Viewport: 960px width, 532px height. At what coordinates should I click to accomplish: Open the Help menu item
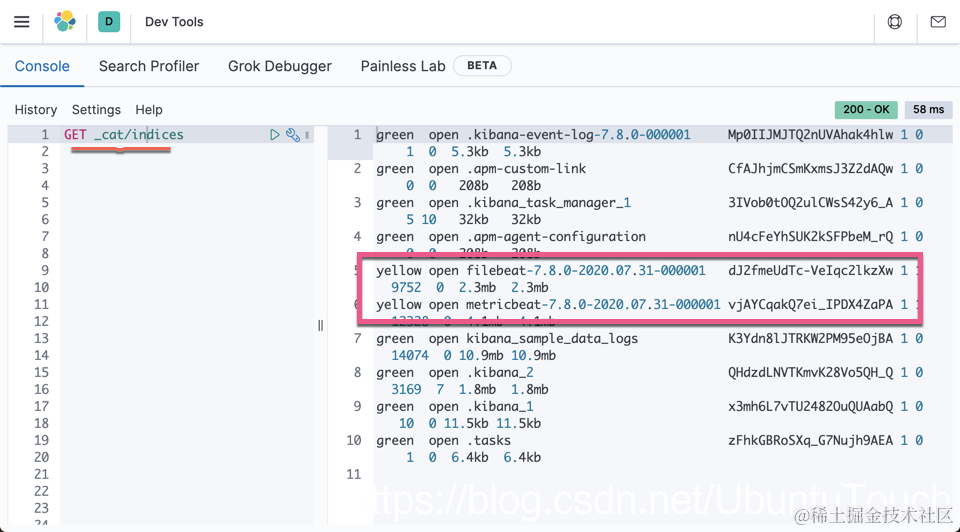[x=149, y=110]
